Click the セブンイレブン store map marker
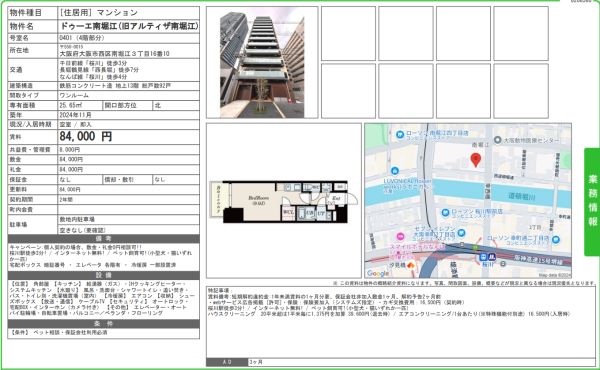 pos(461,233)
